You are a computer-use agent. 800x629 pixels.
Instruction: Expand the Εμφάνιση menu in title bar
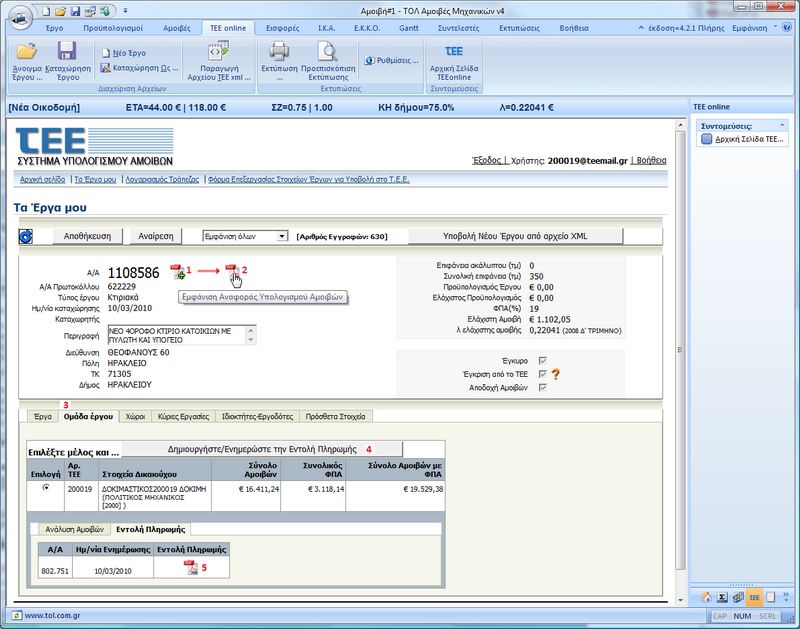pos(750,28)
